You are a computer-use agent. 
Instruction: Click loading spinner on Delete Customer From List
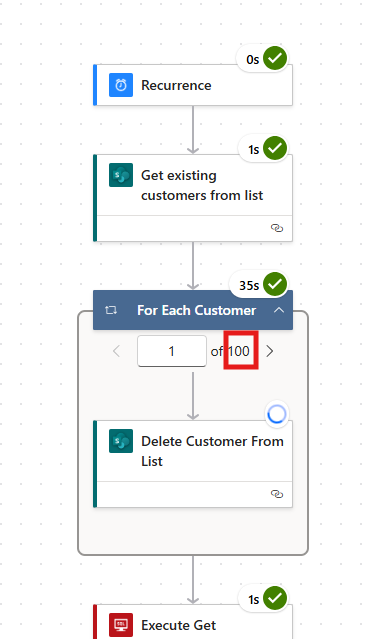[x=277, y=414]
